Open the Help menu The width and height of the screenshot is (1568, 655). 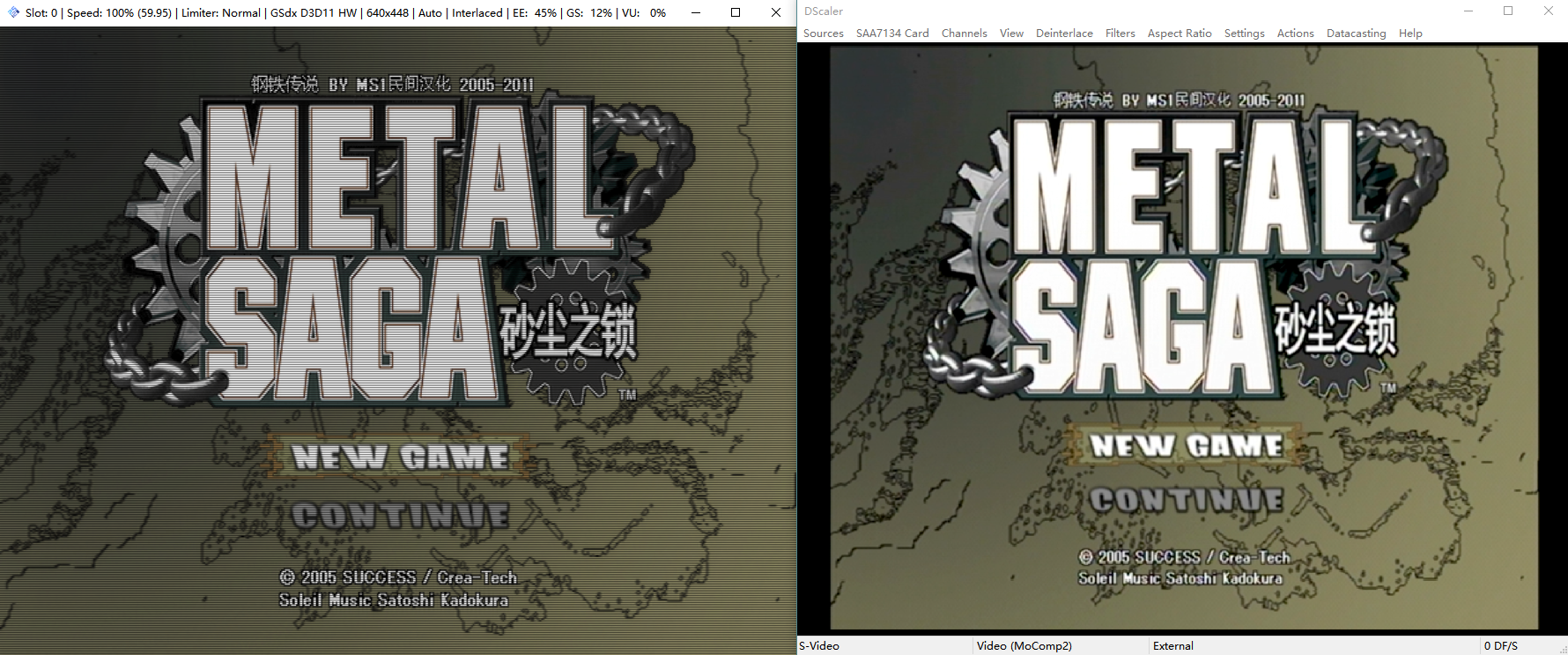(1410, 33)
